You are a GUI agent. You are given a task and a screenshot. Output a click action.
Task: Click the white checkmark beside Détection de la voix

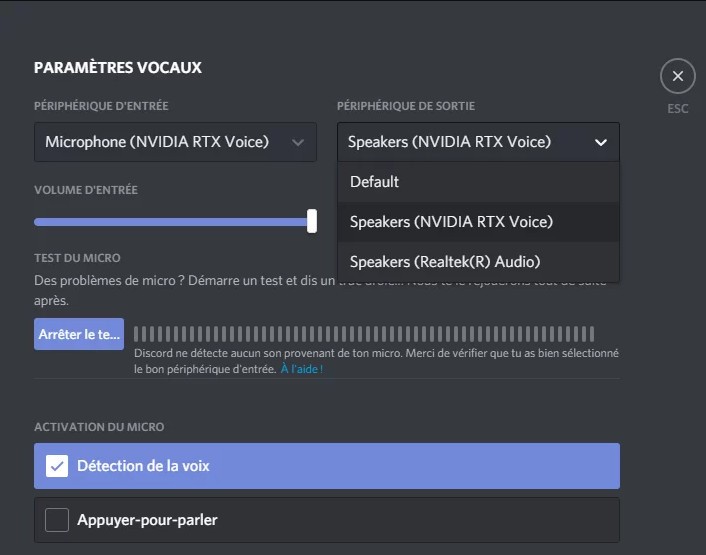click(x=57, y=466)
